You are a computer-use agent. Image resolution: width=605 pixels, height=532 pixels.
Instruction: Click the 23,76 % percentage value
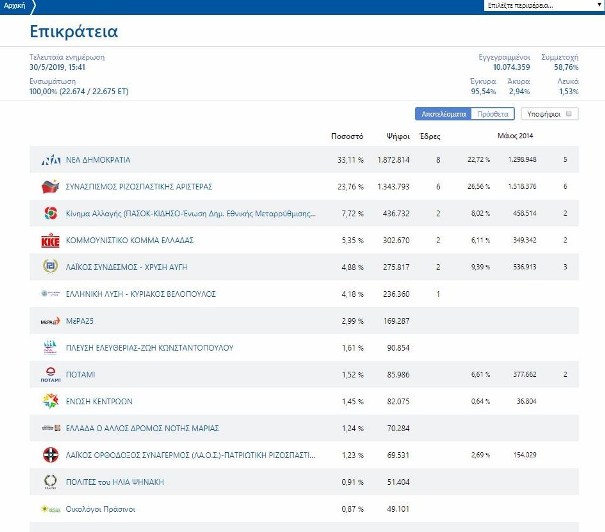click(350, 187)
